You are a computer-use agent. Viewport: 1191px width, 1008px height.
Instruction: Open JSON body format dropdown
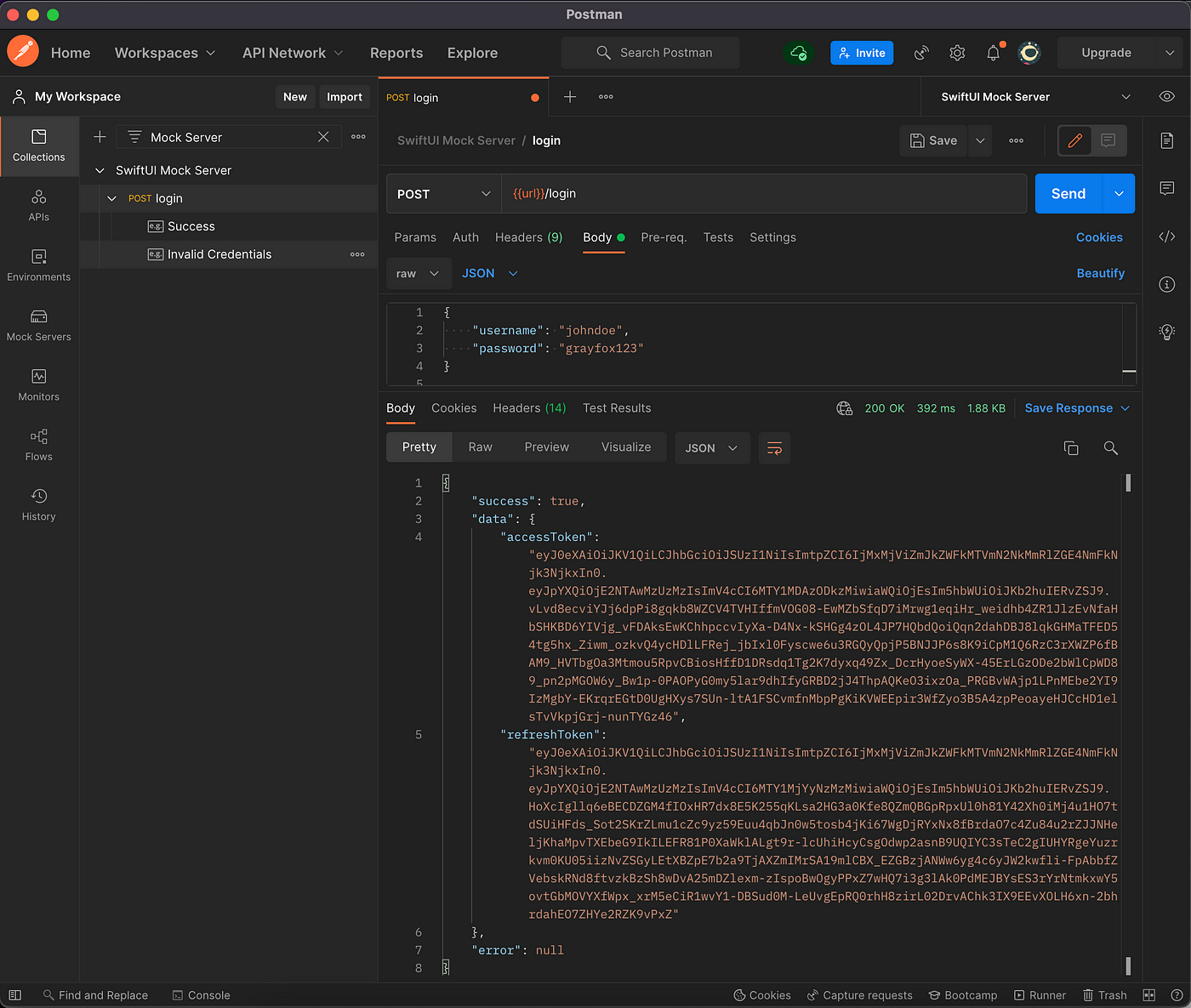pyautogui.click(x=490, y=273)
